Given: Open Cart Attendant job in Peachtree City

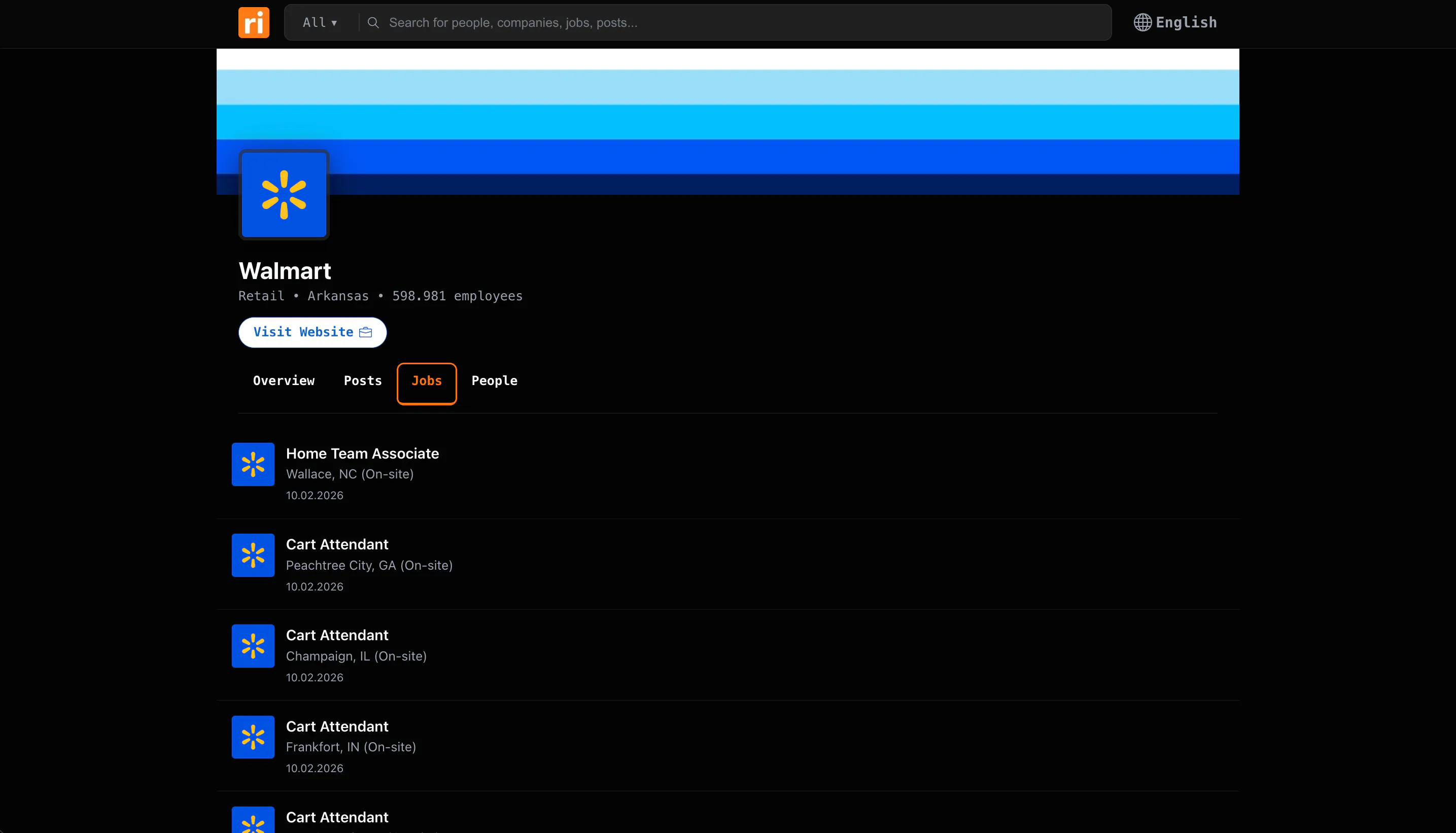Looking at the screenshot, I should (x=337, y=545).
